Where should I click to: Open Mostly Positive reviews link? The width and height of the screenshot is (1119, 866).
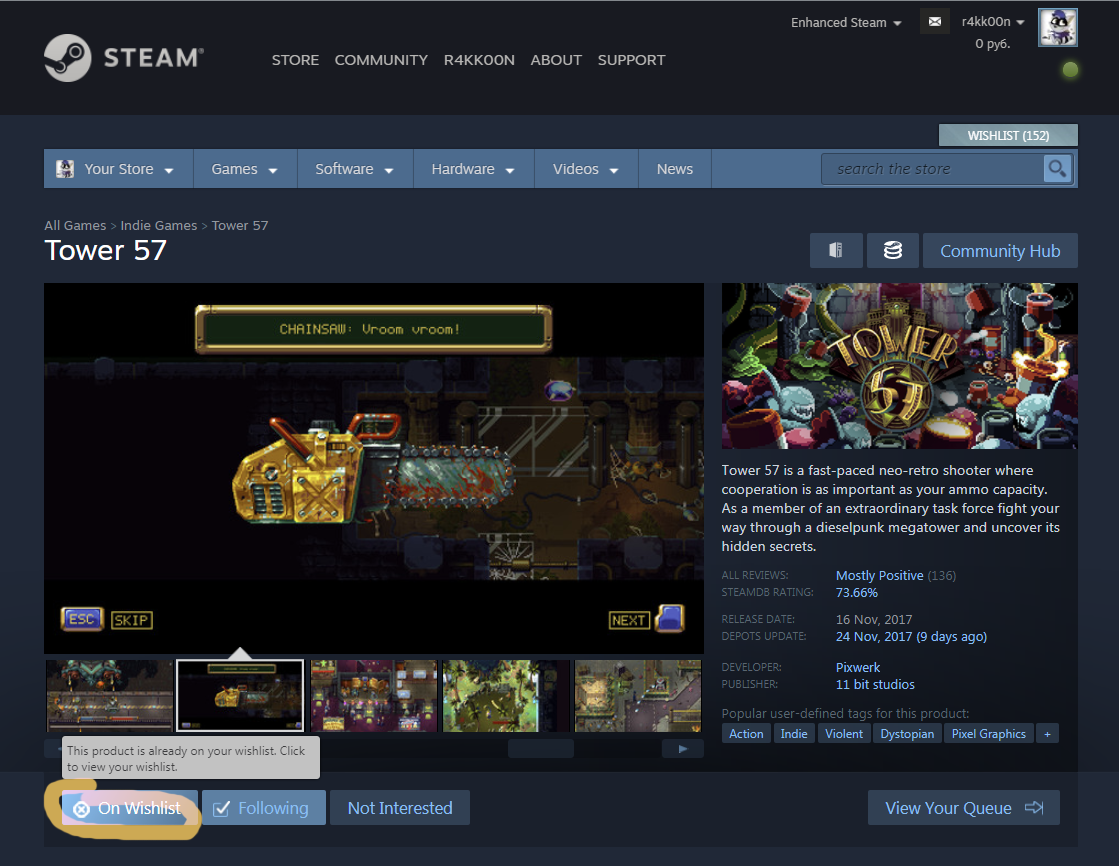coord(879,575)
